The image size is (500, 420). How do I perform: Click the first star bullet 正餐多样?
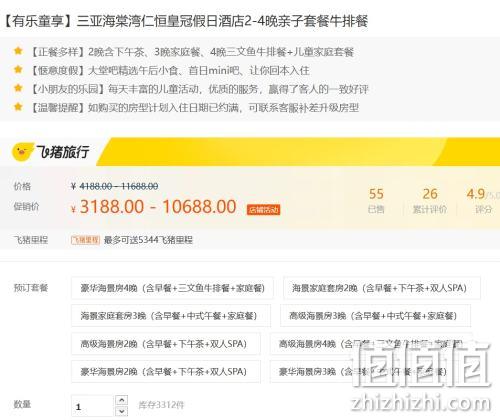(x=18, y=51)
